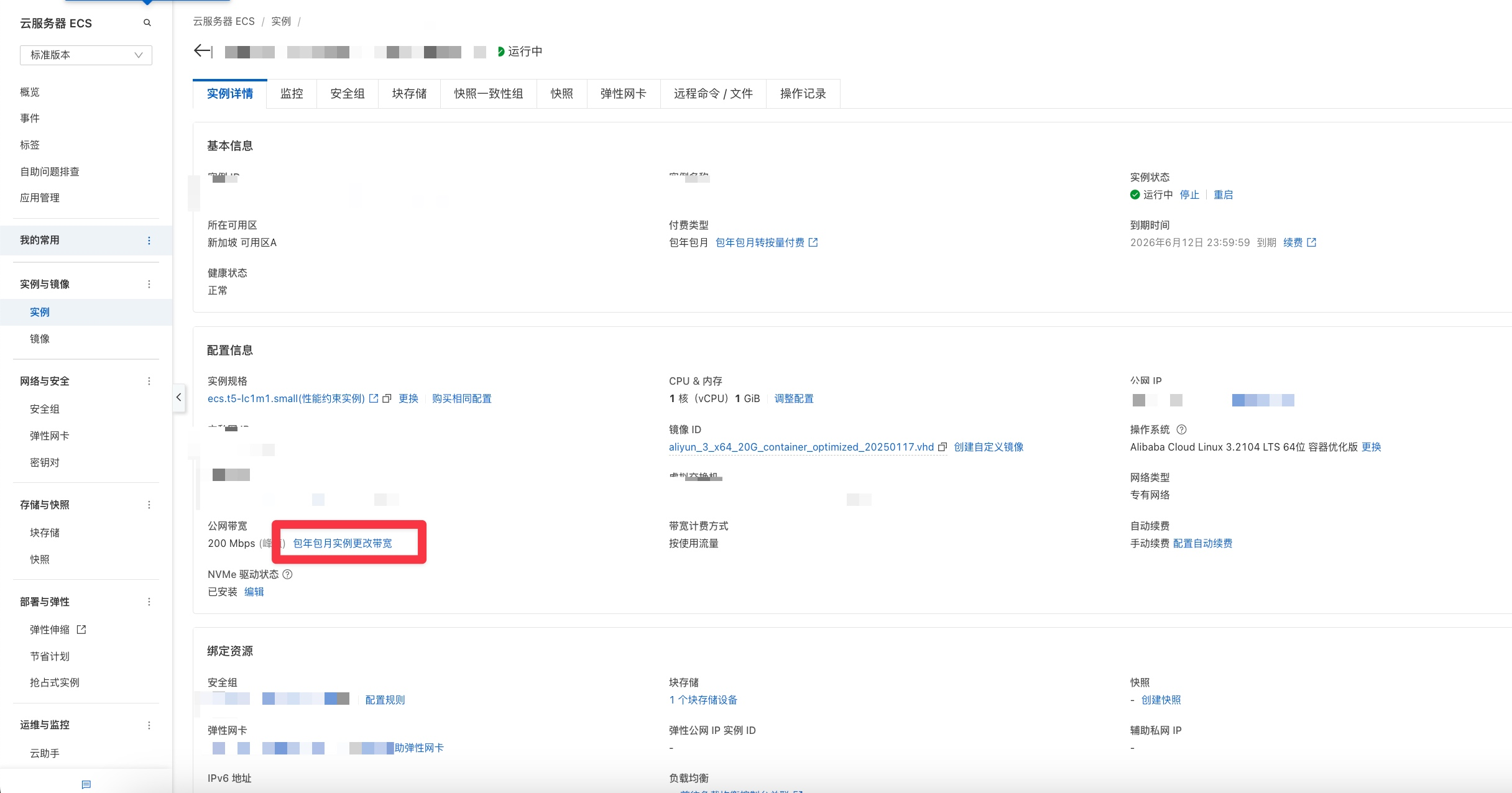Viewport: 1512px width, 793px height.
Task: Copy the instance type ecs.t5-lc1m1.small
Action: pyautogui.click(x=387, y=398)
